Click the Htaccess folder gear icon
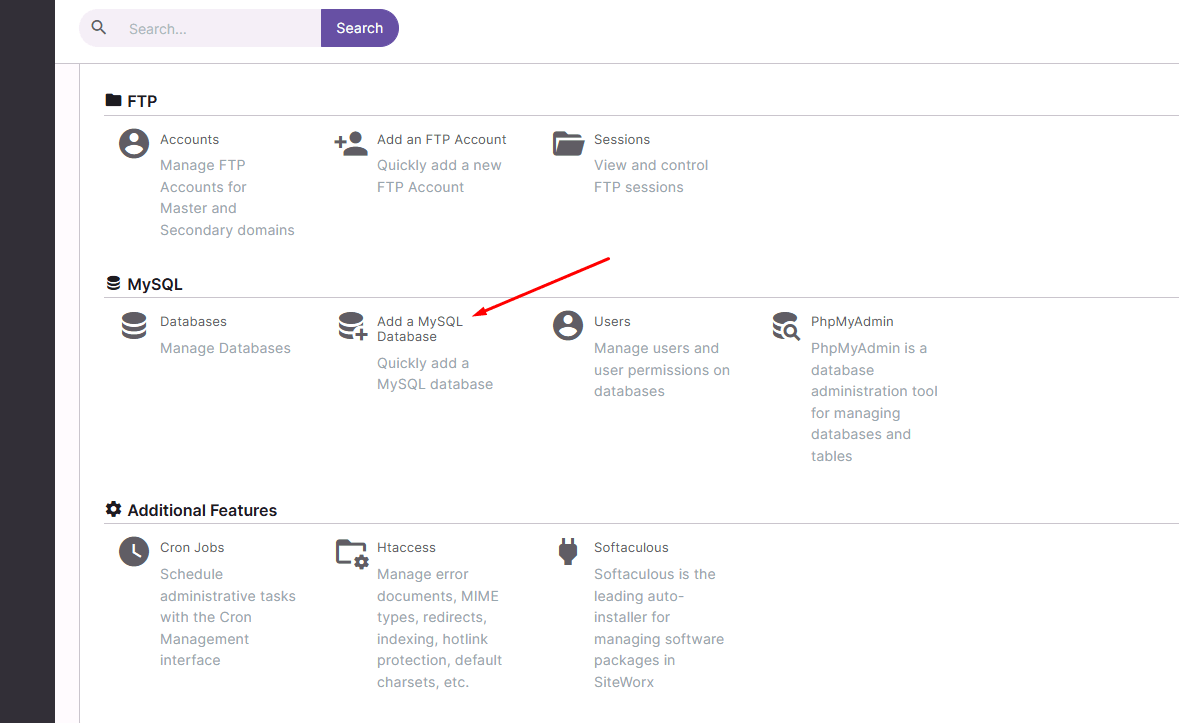1179x723 pixels. 352,553
